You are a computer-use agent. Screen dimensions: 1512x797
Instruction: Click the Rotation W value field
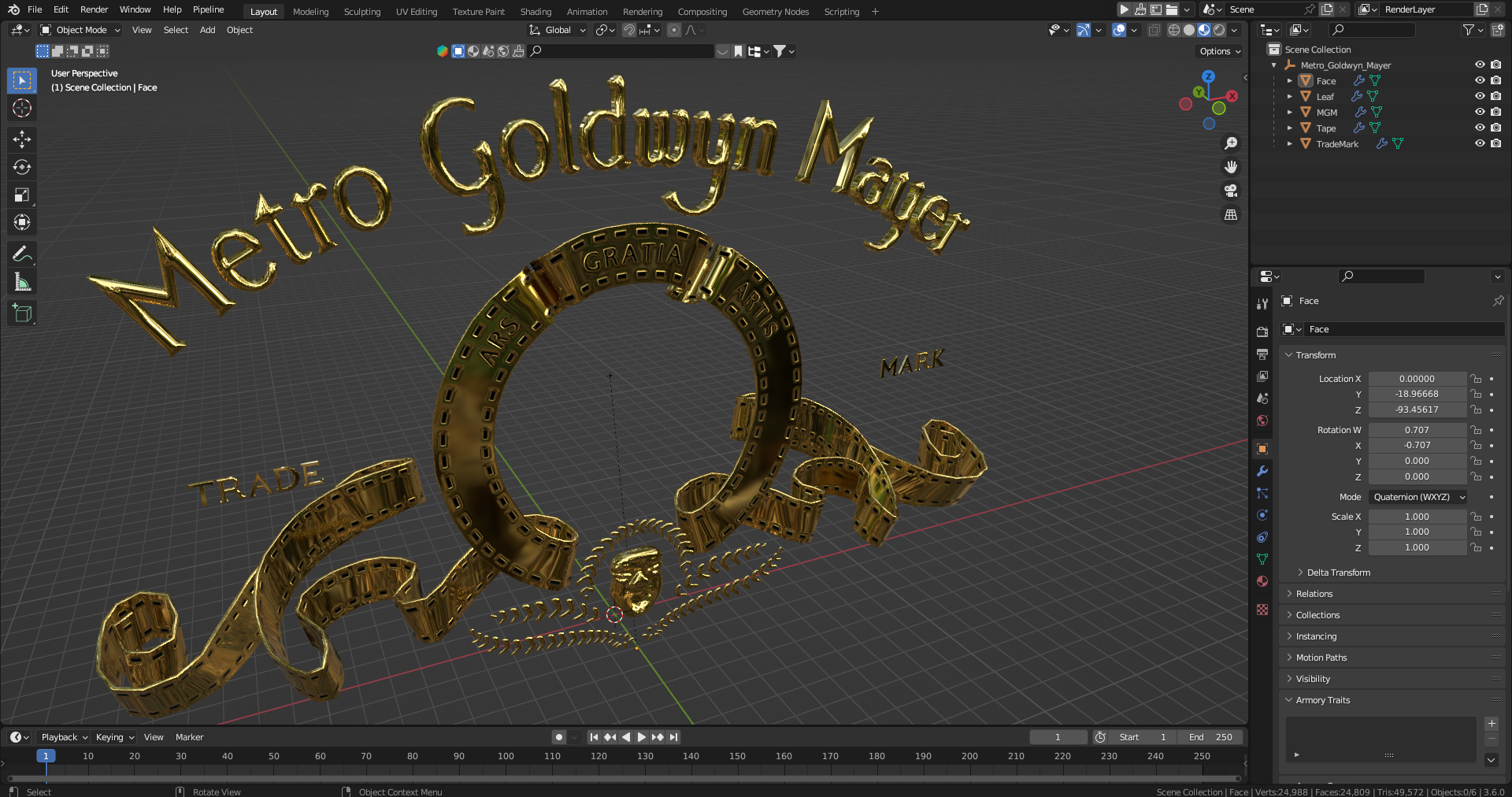point(1417,430)
